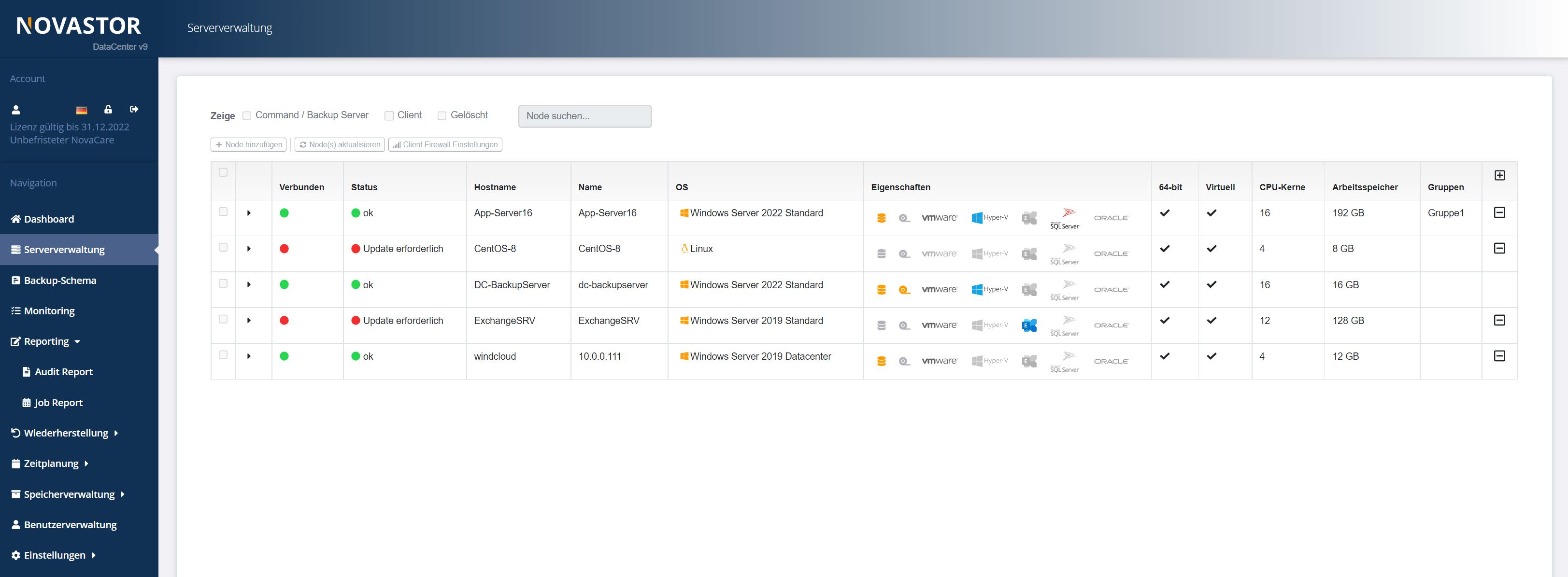Expand the CentOS-8 server row details
The height and width of the screenshot is (577, 1568).
click(249, 248)
